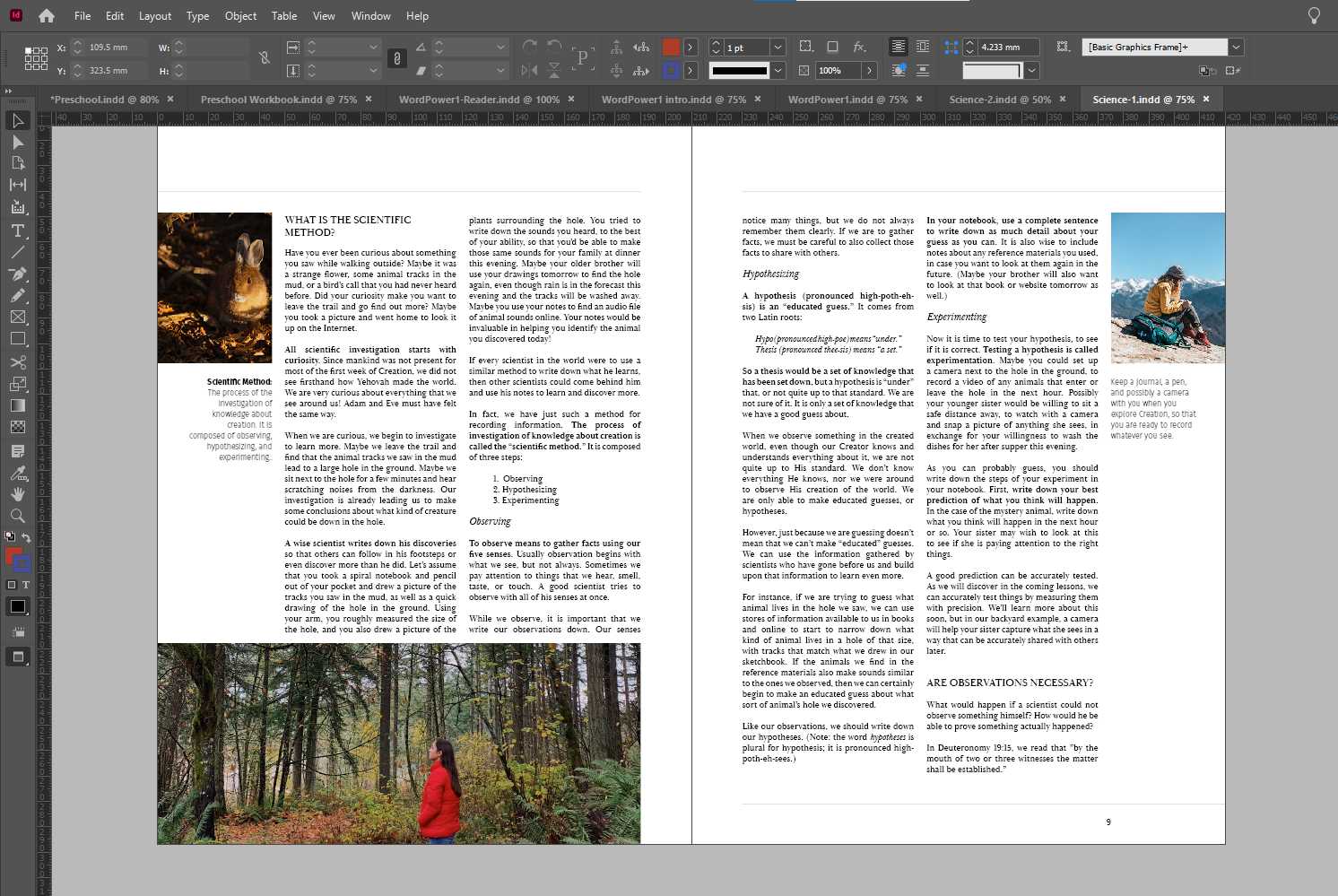The image size is (1338, 896).
Task: Click the reference point locator grid
Action: click(x=36, y=58)
